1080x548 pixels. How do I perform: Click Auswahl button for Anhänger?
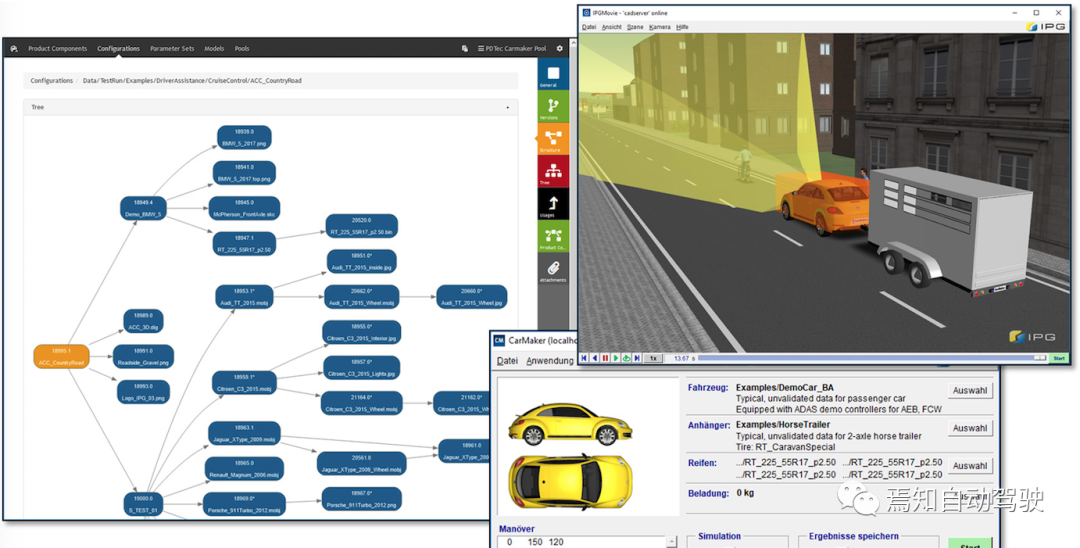pos(969,428)
